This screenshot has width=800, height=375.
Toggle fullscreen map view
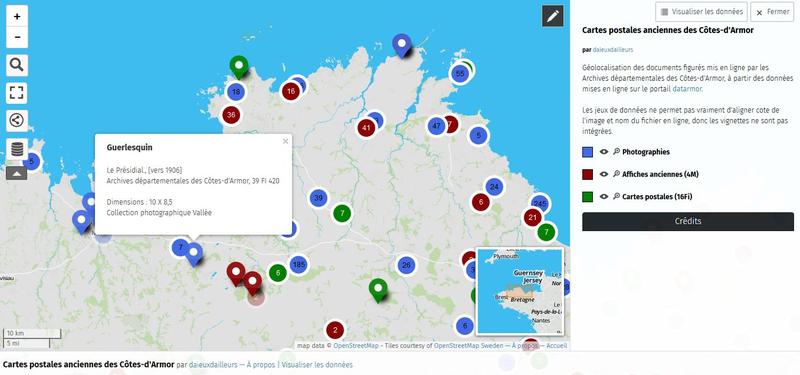click(x=17, y=93)
